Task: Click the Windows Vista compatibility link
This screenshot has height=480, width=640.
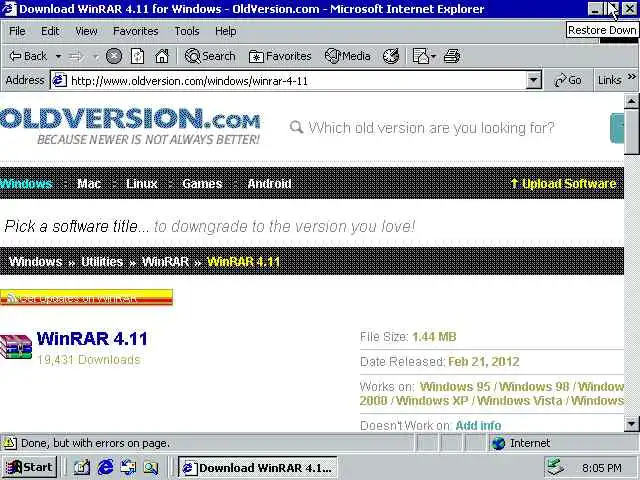Action: coord(520,400)
